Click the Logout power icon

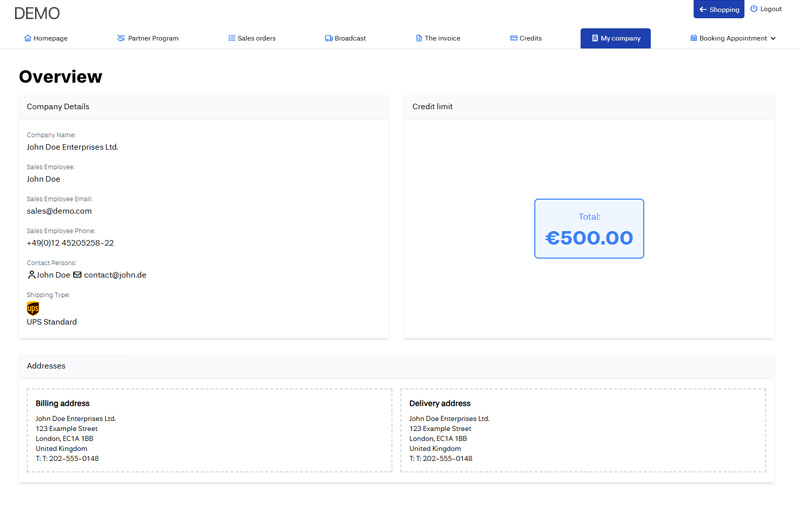pyautogui.click(x=754, y=9)
